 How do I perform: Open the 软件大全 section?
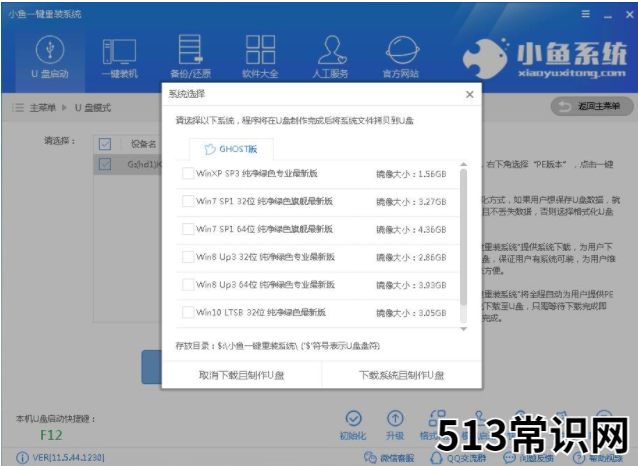click(260, 57)
